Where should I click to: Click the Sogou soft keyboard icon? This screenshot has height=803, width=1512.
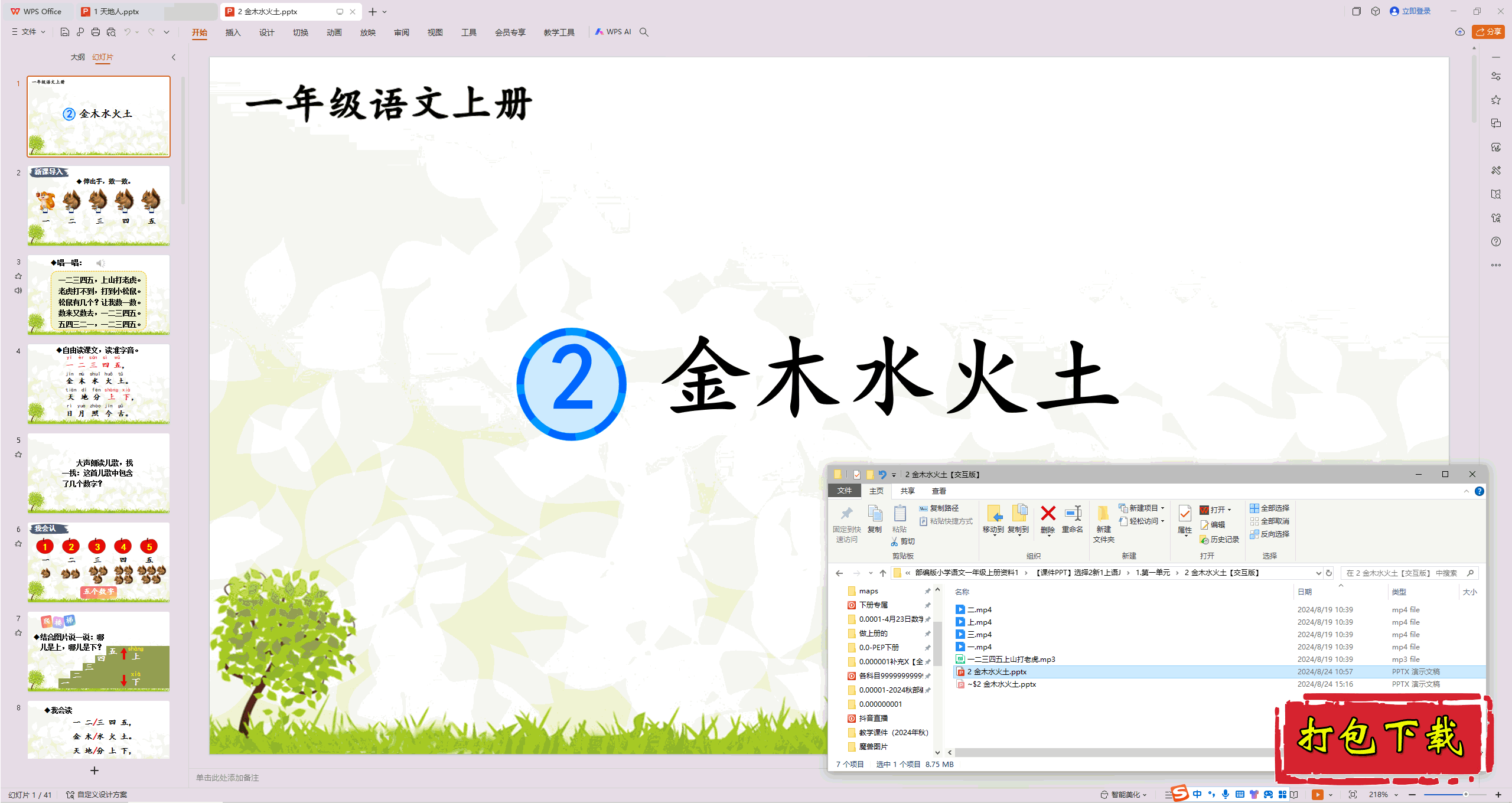point(1240,795)
